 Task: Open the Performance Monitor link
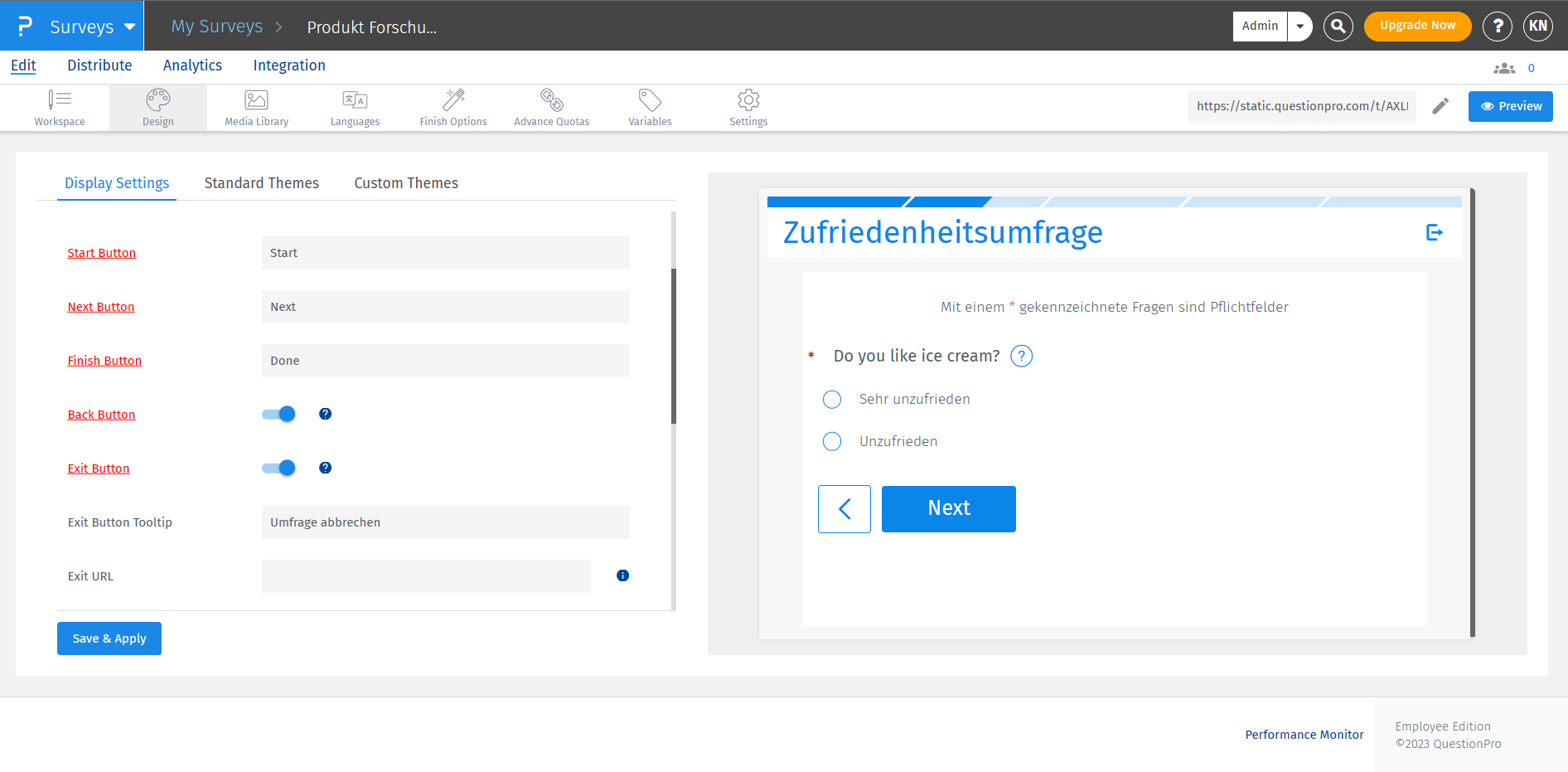(x=1304, y=735)
